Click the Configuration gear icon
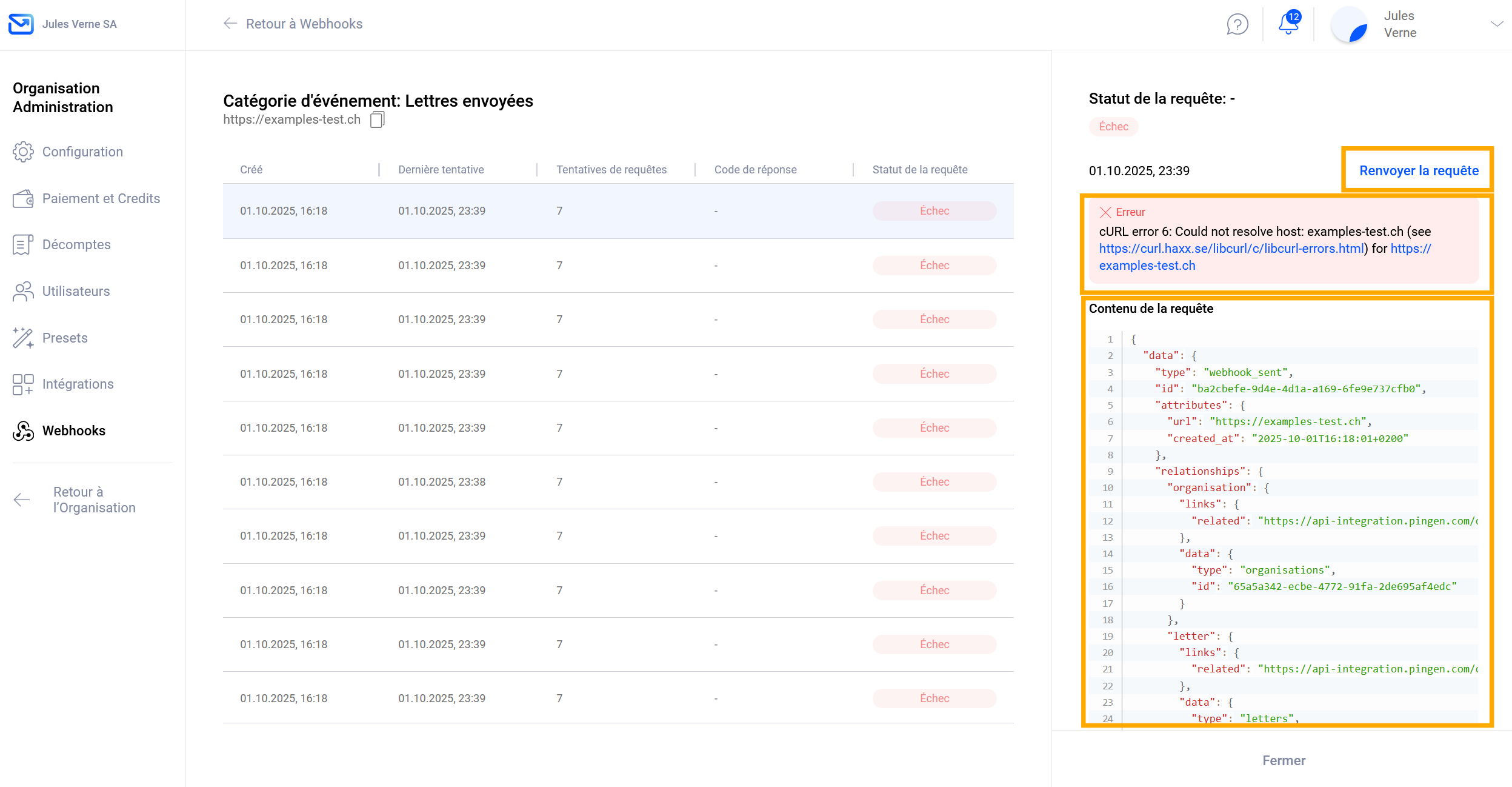Viewport: 1512px width, 787px height. 23,152
